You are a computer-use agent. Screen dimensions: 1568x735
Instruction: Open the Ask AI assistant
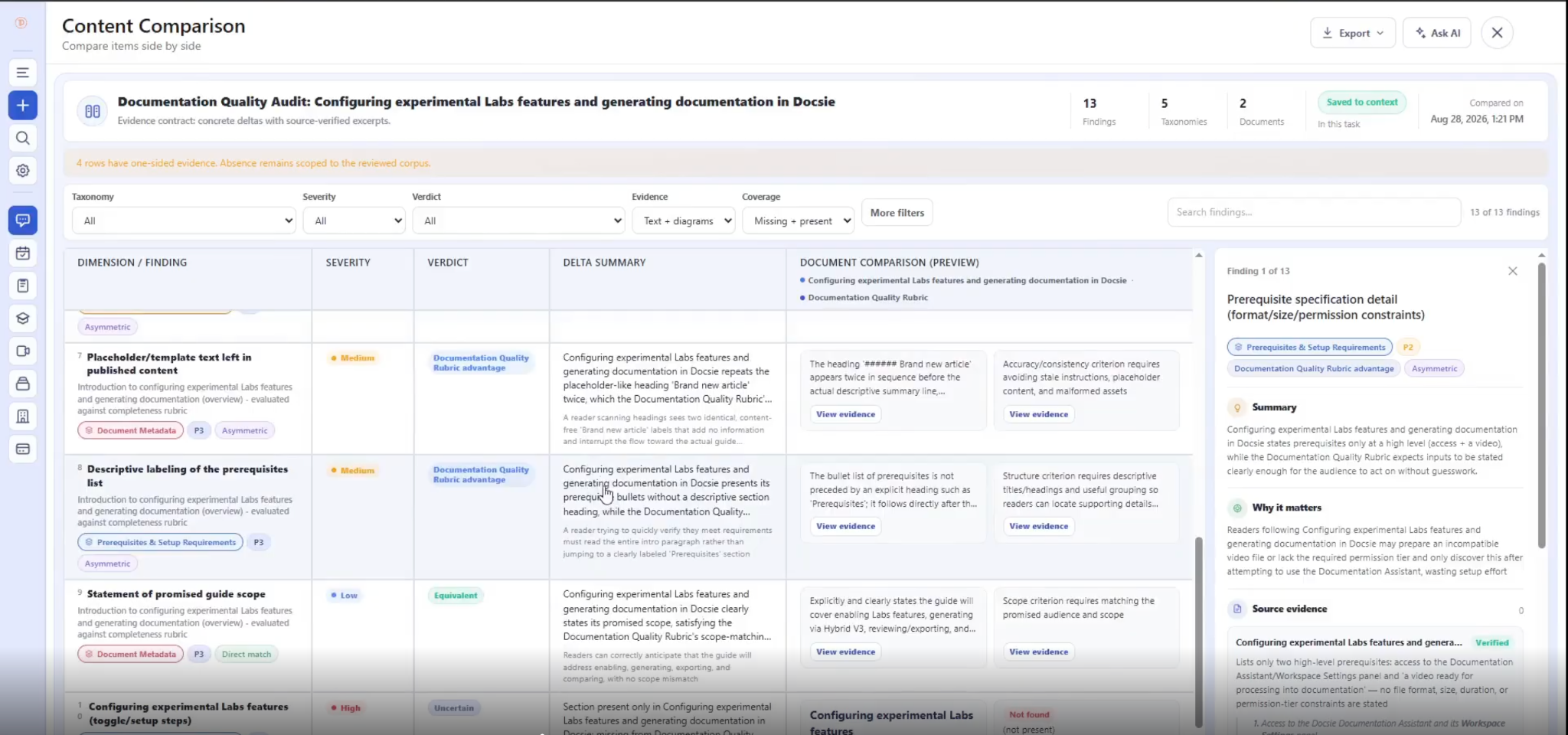(x=1437, y=33)
